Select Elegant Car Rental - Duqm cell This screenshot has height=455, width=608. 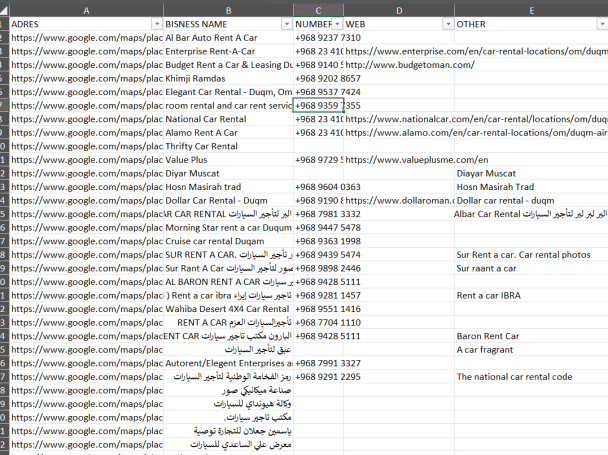(228, 92)
